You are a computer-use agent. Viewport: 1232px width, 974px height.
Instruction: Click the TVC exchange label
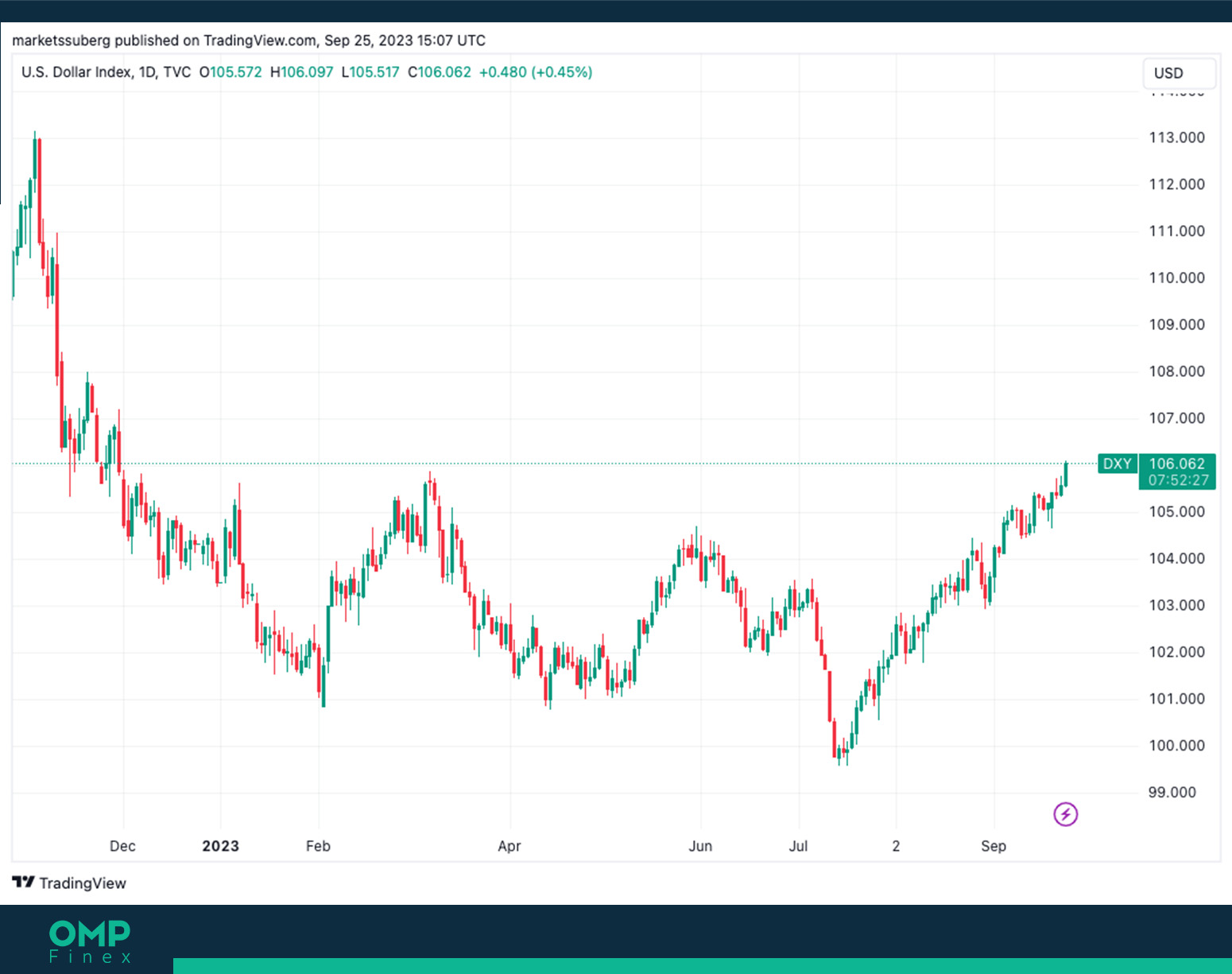point(177,72)
